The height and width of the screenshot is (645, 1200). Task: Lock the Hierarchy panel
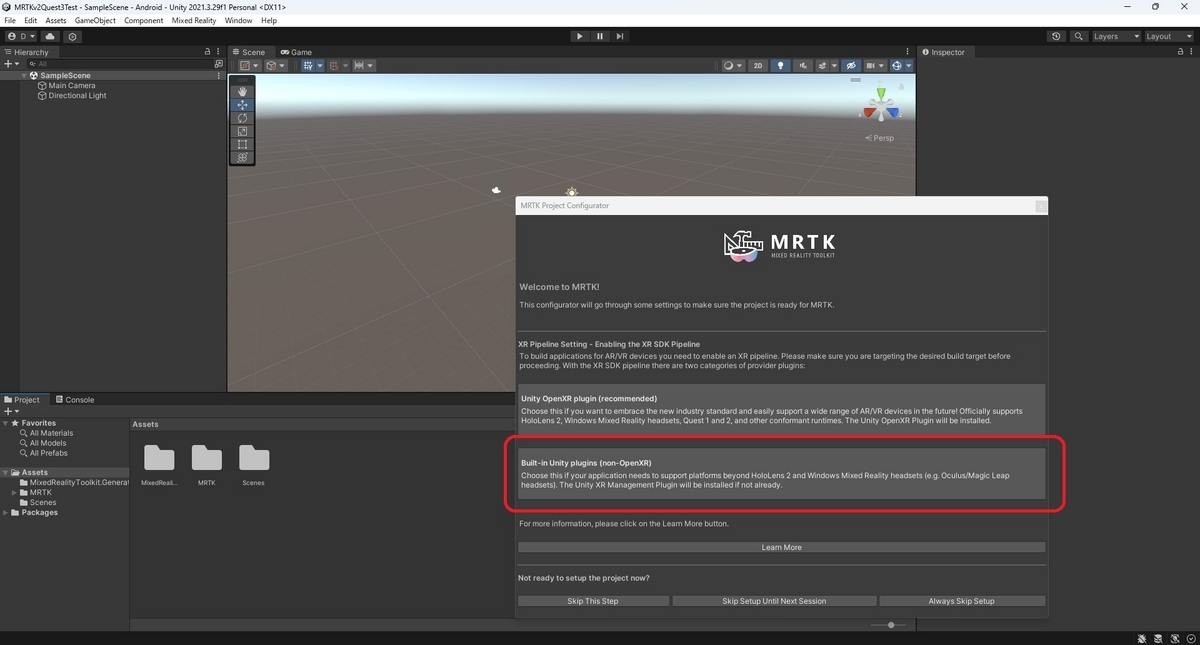tap(208, 52)
